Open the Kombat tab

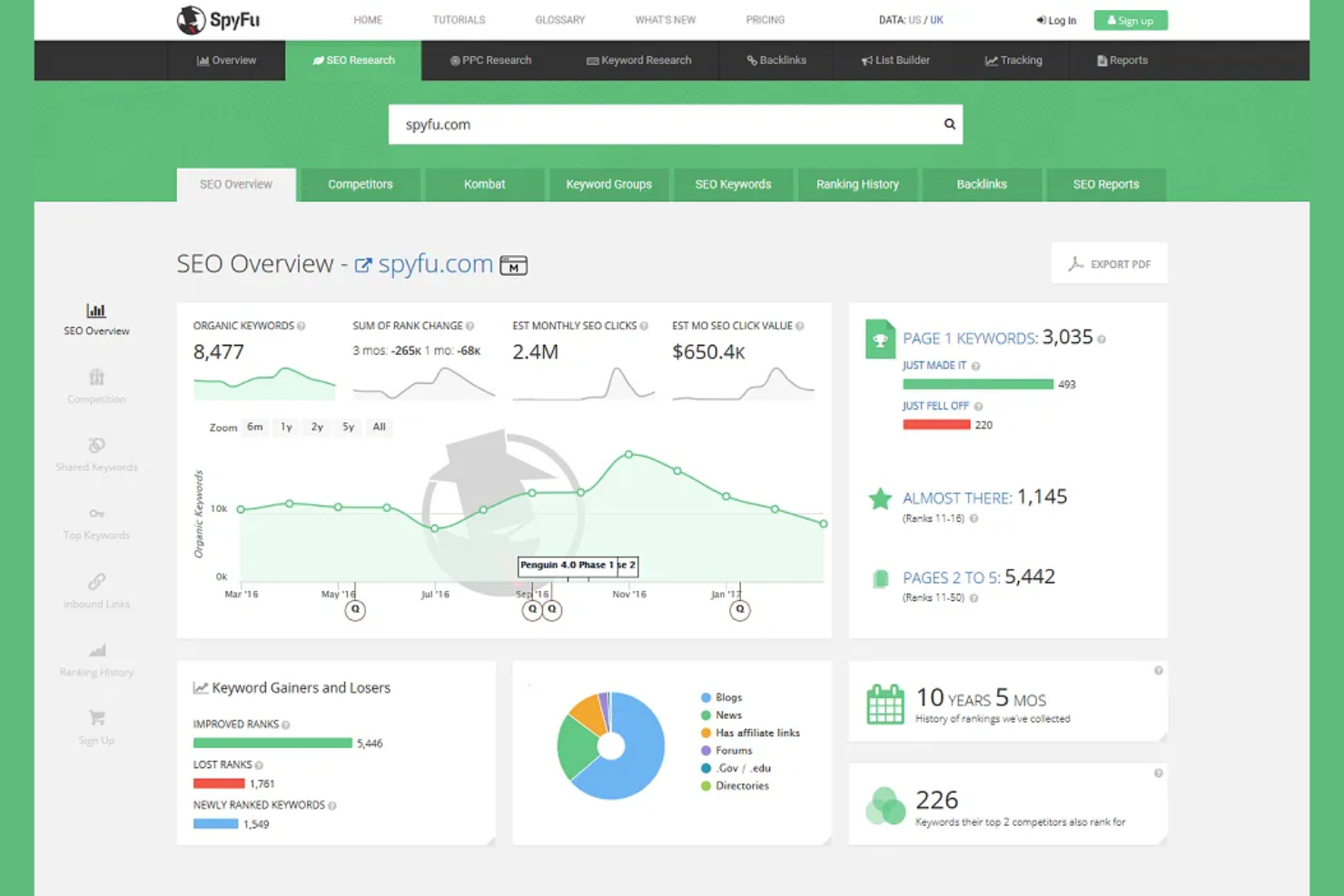pyautogui.click(x=484, y=184)
